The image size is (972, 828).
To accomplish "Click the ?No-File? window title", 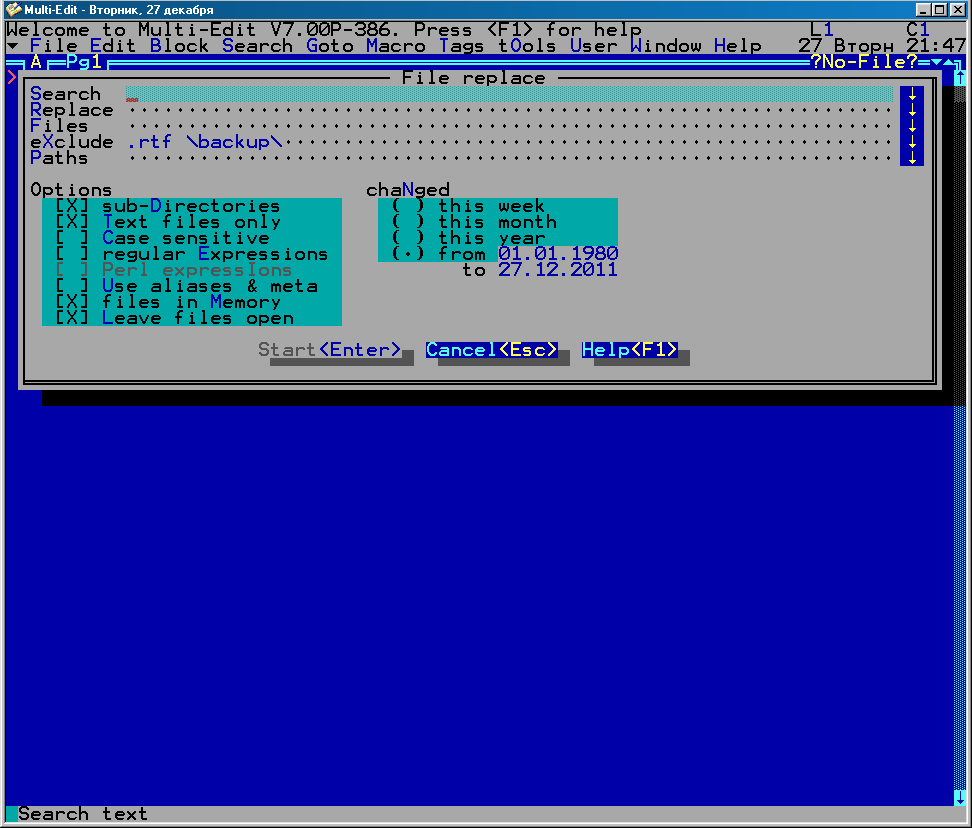I will [x=864, y=62].
